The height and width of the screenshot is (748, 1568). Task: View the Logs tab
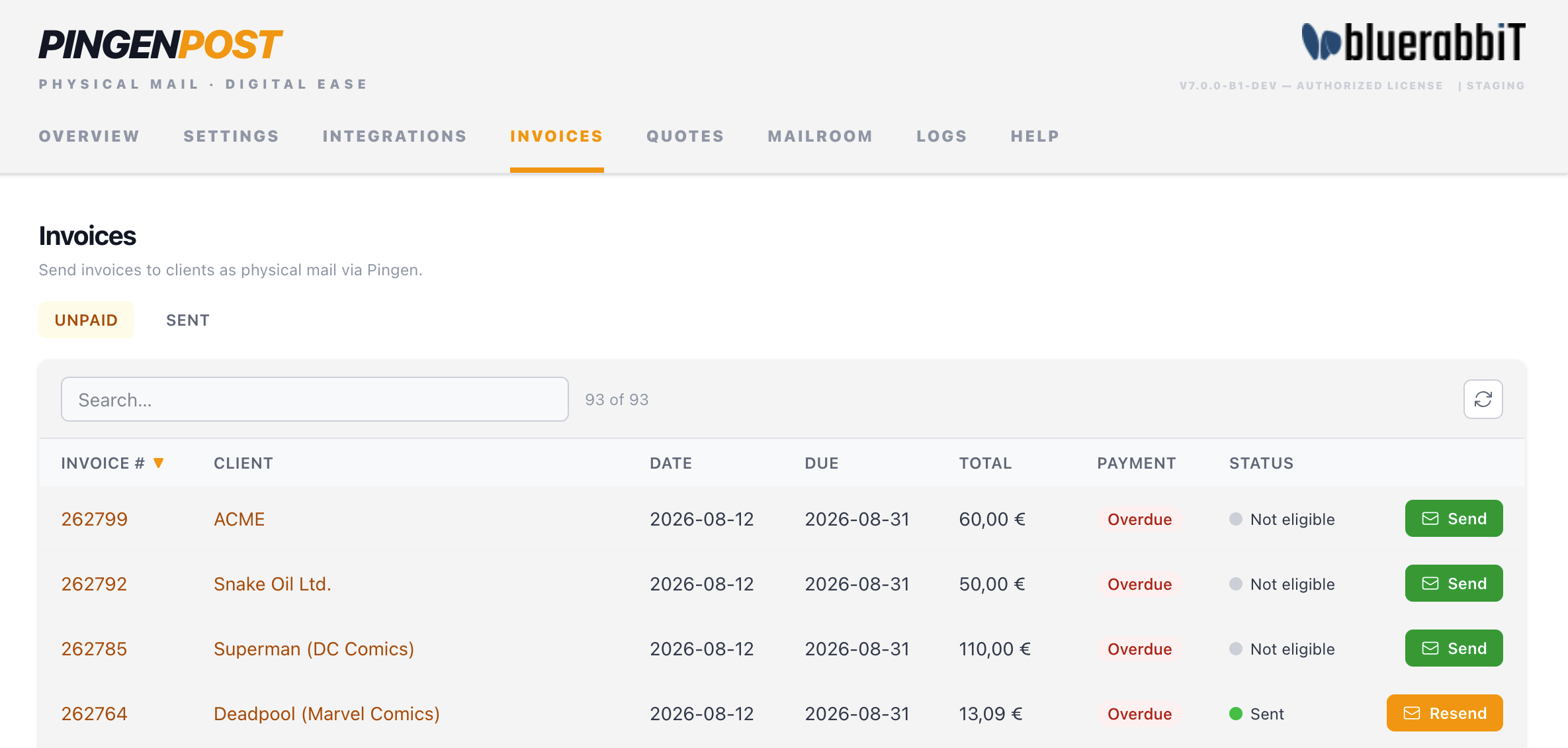[x=942, y=136]
